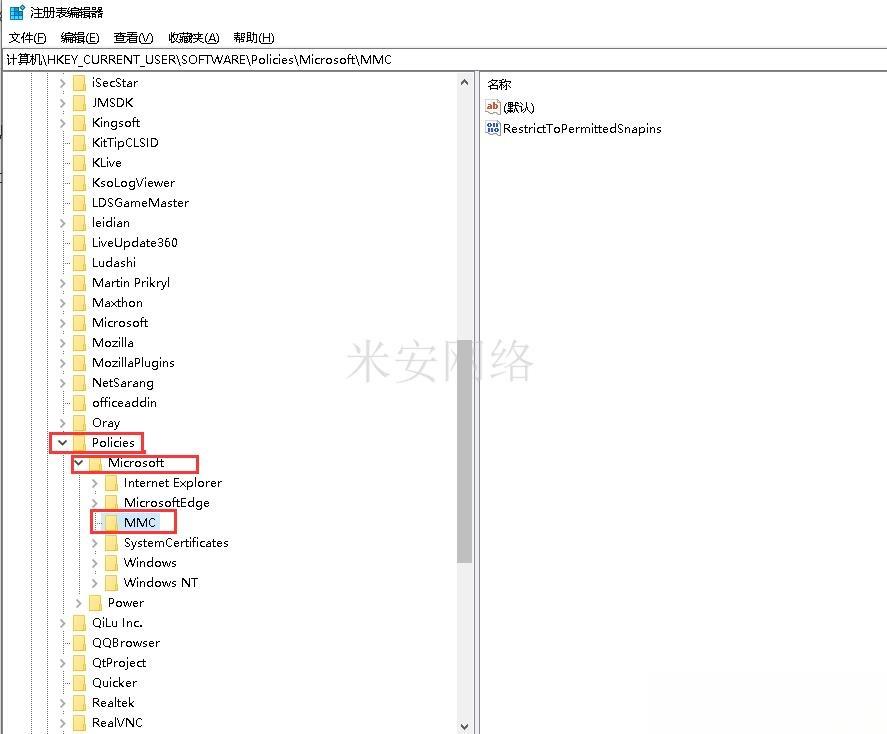887x734 pixels.
Task: Expand the JMSDK key
Action: pyautogui.click(x=63, y=103)
